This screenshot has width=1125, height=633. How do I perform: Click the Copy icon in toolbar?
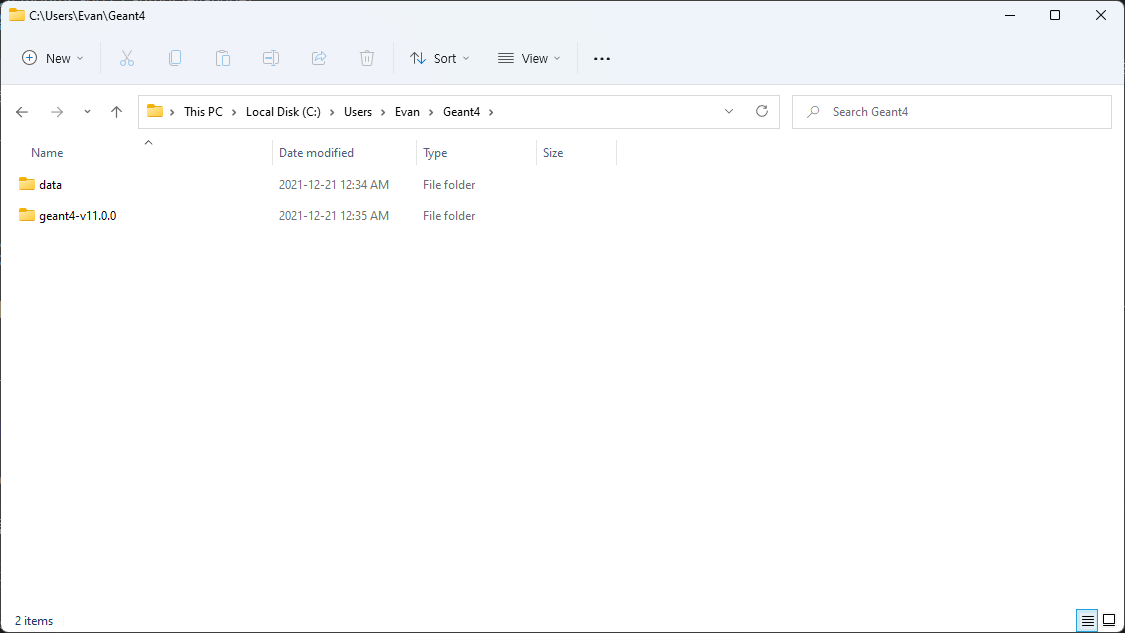pyautogui.click(x=175, y=58)
